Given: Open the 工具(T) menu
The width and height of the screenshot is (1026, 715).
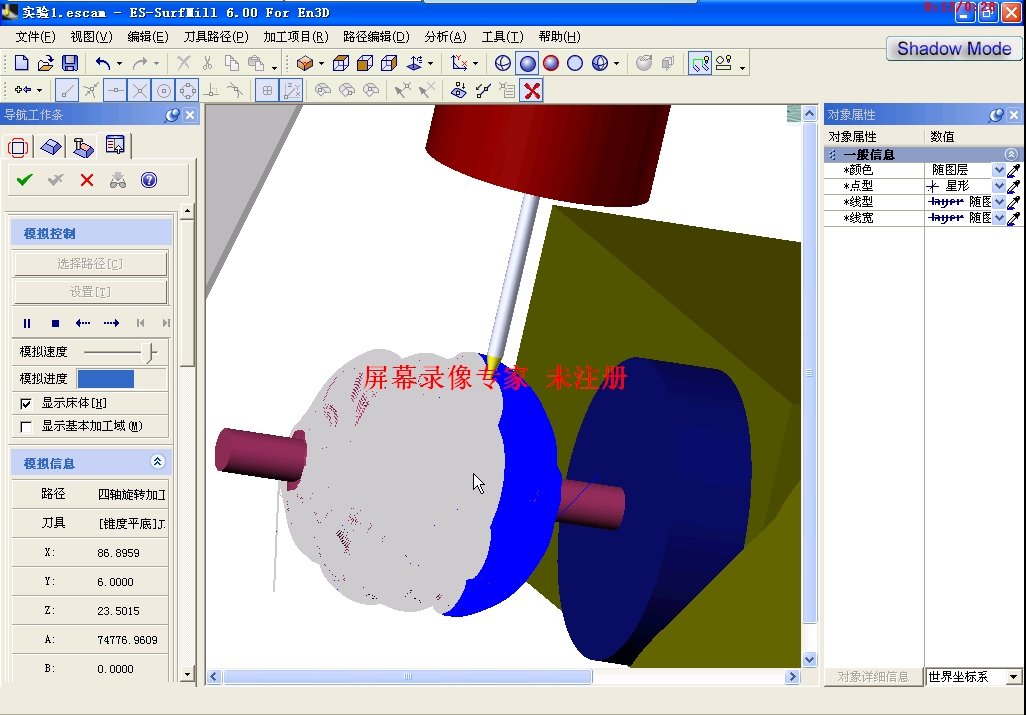Looking at the screenshot, I should (502, 37).
